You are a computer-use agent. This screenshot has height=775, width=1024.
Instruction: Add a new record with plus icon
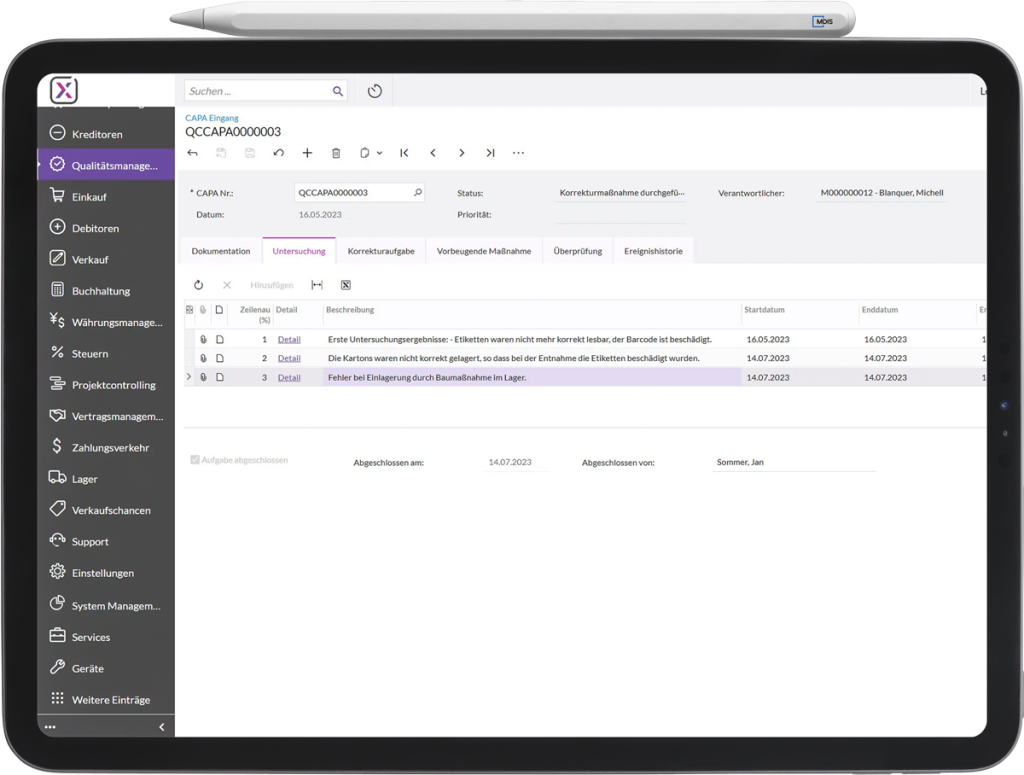point(307,153)
